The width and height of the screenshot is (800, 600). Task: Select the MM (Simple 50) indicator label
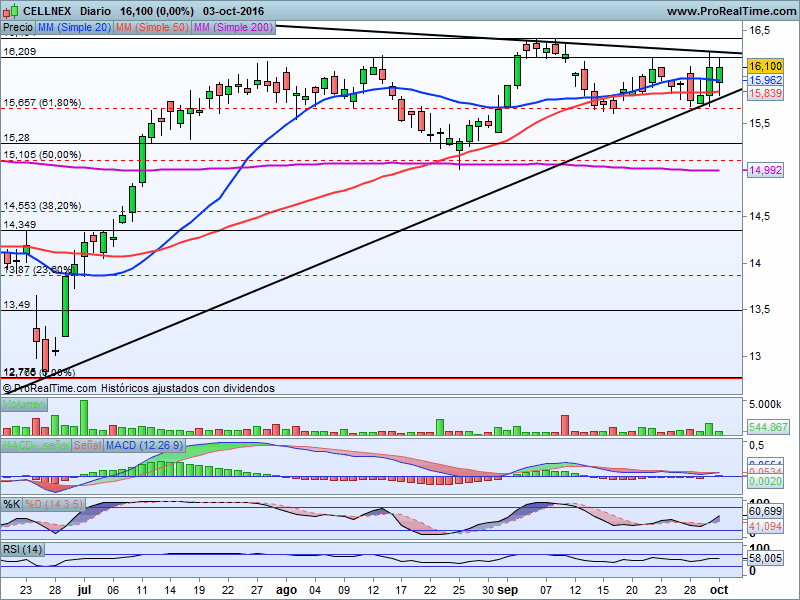pyautogui.click(x=152, y=28)
